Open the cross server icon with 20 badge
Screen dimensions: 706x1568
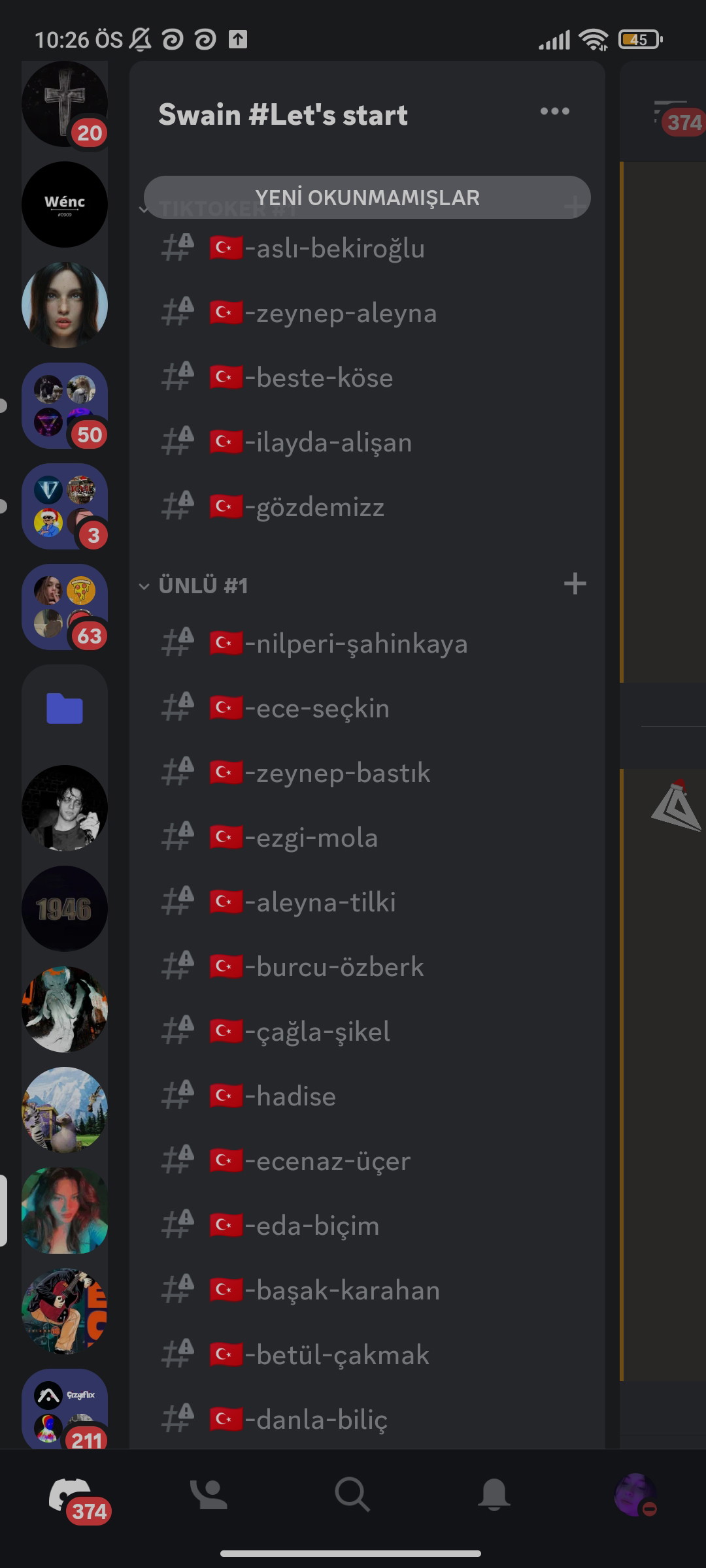(65, 104)
